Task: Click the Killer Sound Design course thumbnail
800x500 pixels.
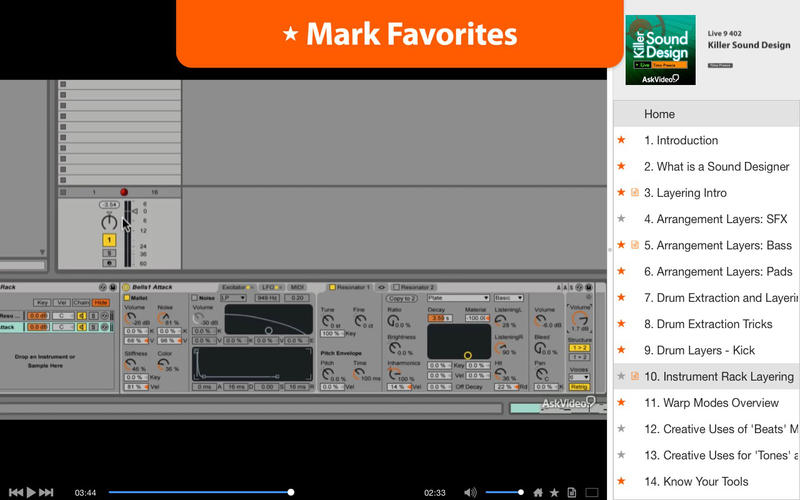Action: tap(659, 49)
